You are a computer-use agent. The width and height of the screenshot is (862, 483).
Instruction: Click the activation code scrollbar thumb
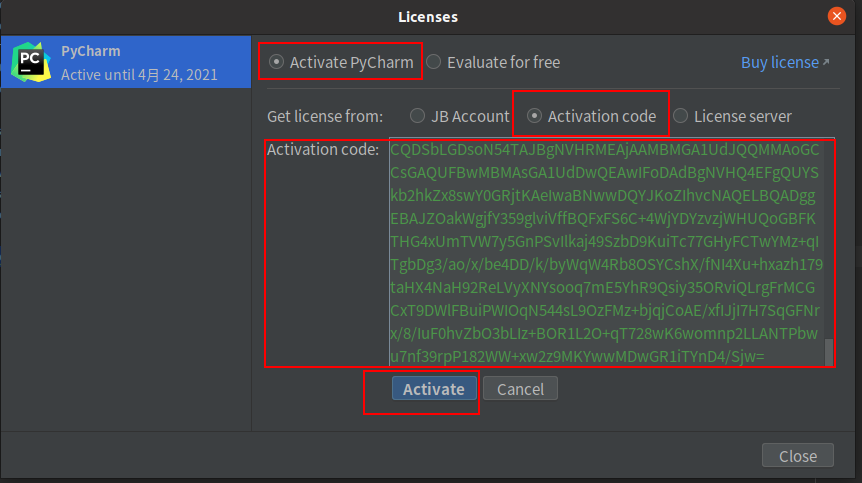coord(829,352)
